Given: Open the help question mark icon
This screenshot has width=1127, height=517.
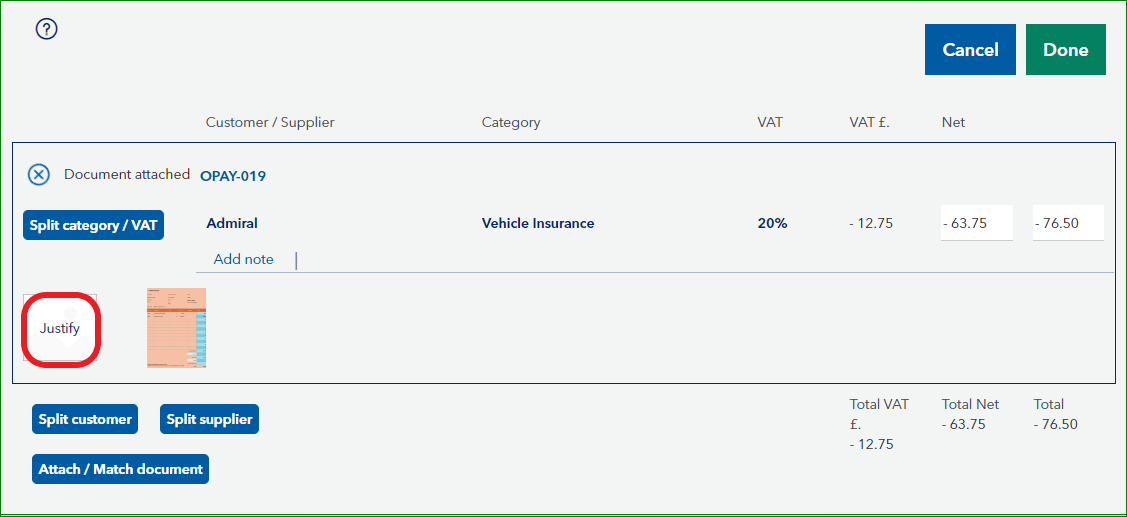Looking at the screenshot, I should [46, 29].
